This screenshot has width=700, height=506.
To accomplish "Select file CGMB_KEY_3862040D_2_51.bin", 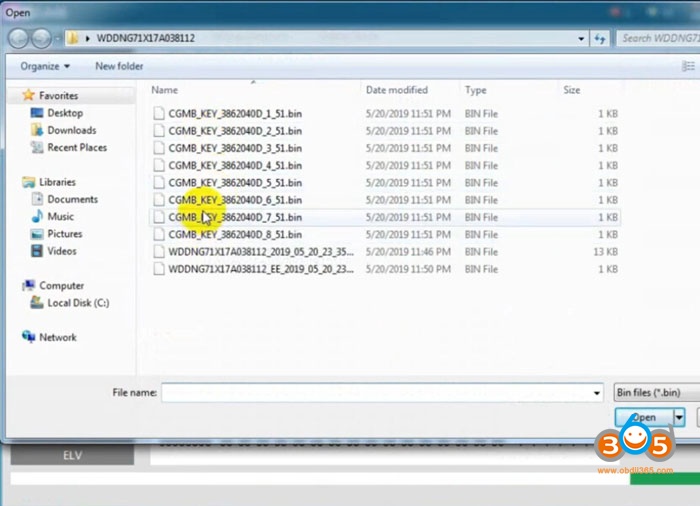I will (235, 131).
